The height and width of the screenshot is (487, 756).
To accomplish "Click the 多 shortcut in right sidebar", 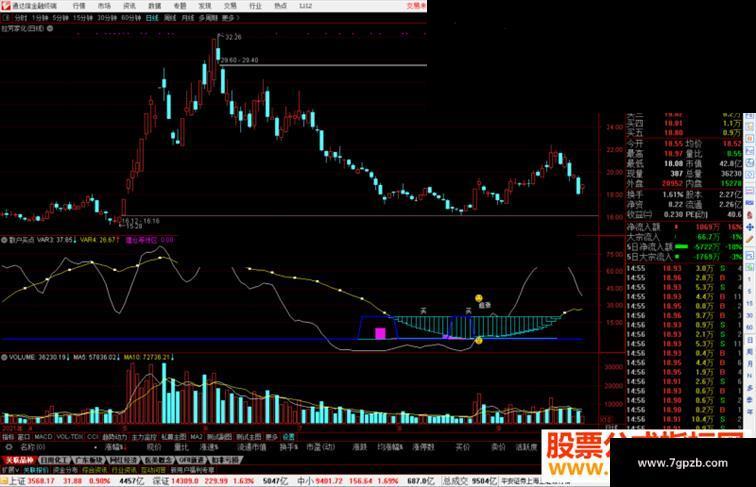I will tap(750, 388).
